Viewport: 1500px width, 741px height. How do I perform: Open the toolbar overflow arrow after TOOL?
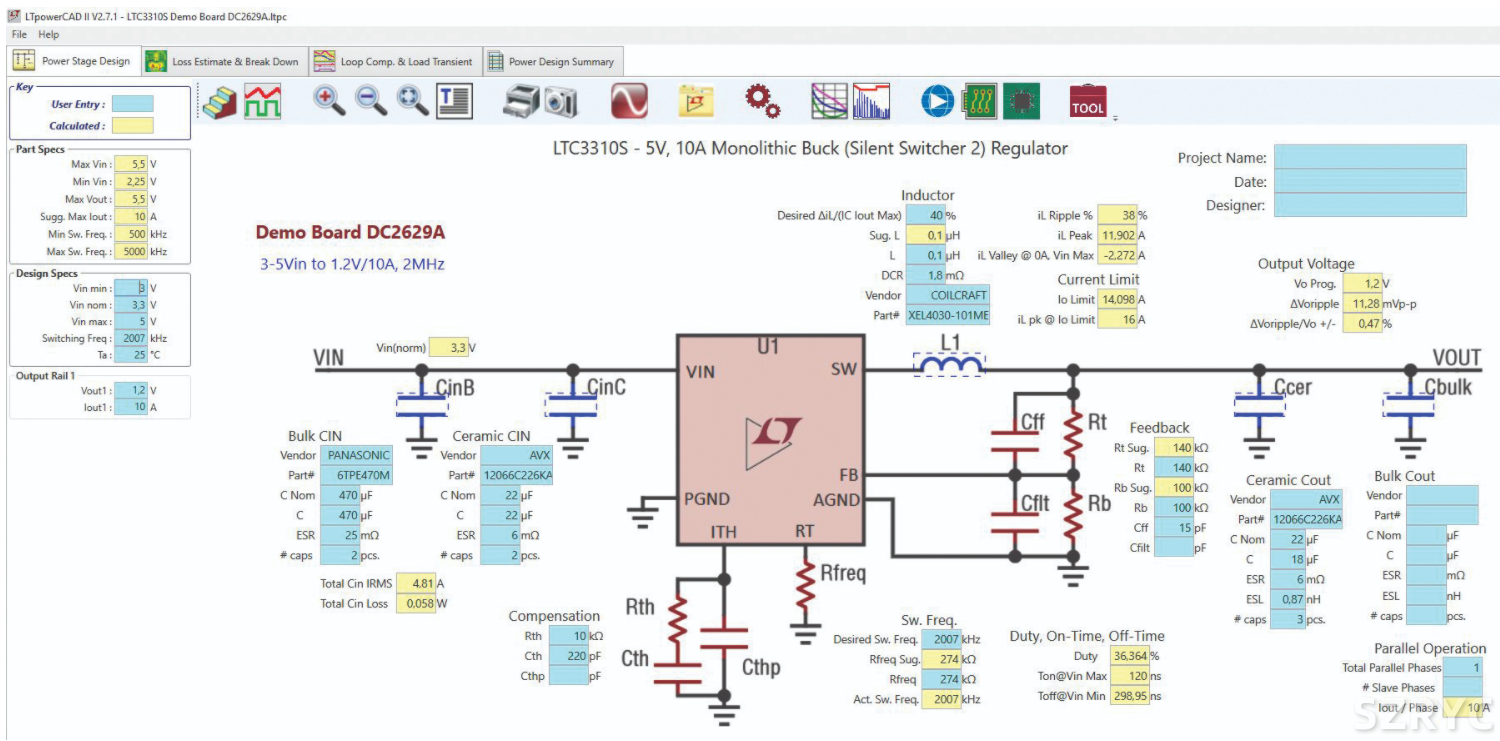(x=1115, y=117)
